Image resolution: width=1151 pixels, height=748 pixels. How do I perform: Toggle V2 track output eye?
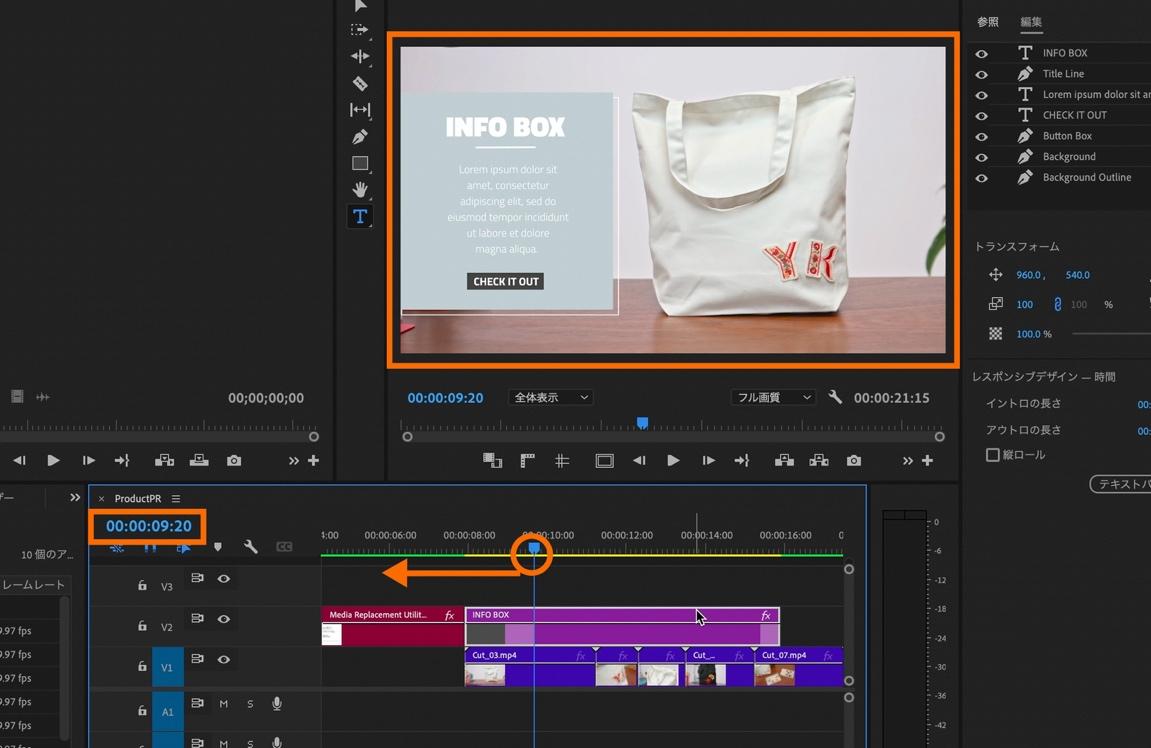tap(224, 619)
